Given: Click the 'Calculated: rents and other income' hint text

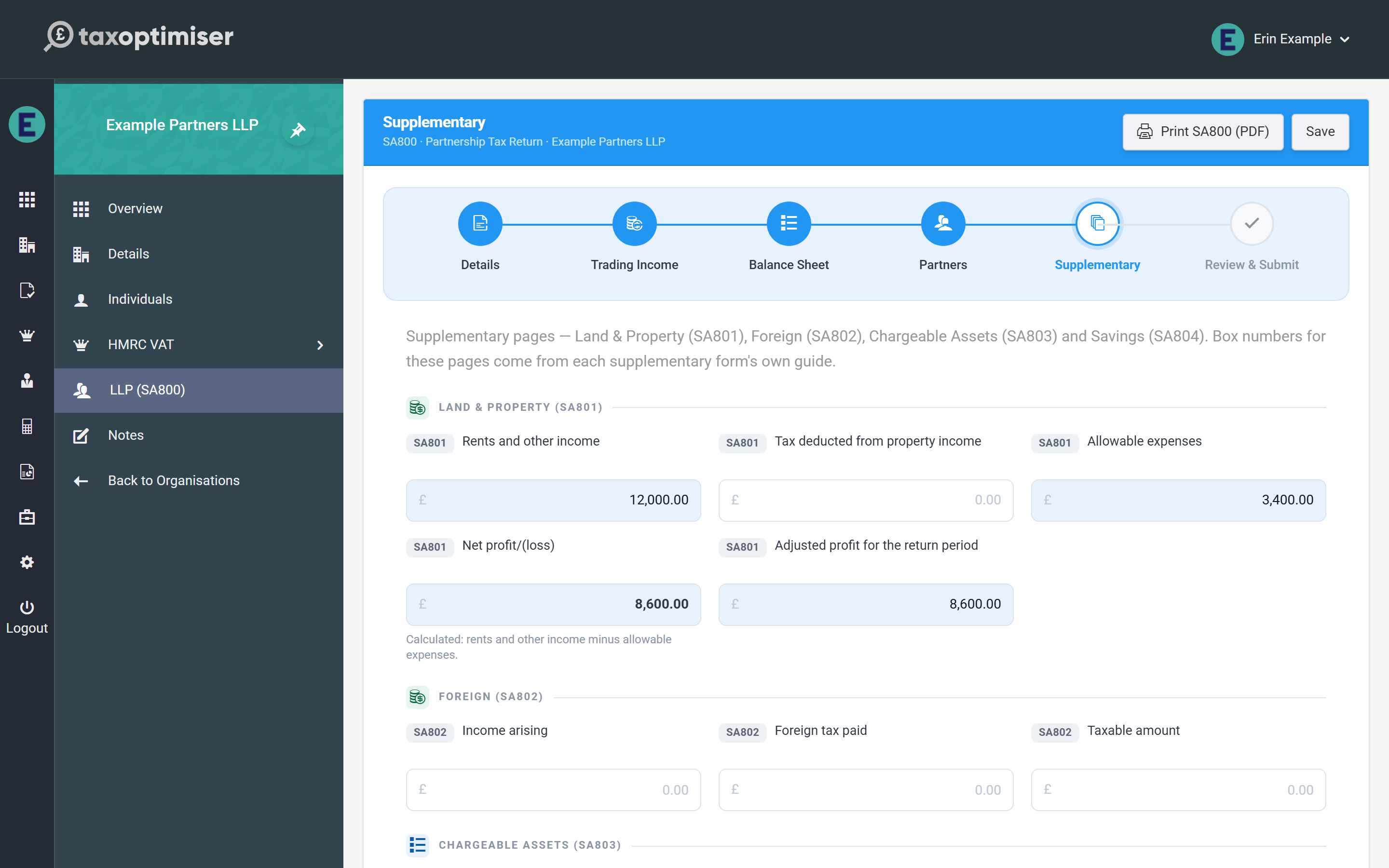Looking at the screenshot, I should point(538,647).
